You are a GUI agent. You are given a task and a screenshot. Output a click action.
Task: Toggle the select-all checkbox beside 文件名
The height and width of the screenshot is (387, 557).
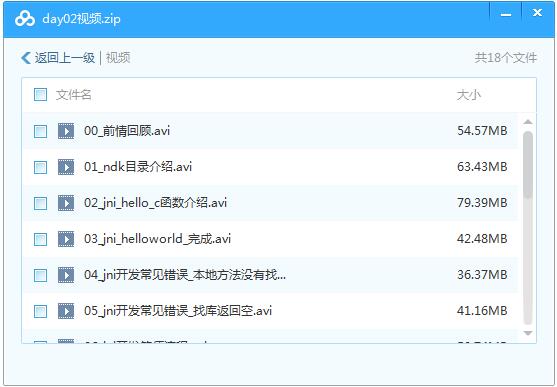click(40, 95)
